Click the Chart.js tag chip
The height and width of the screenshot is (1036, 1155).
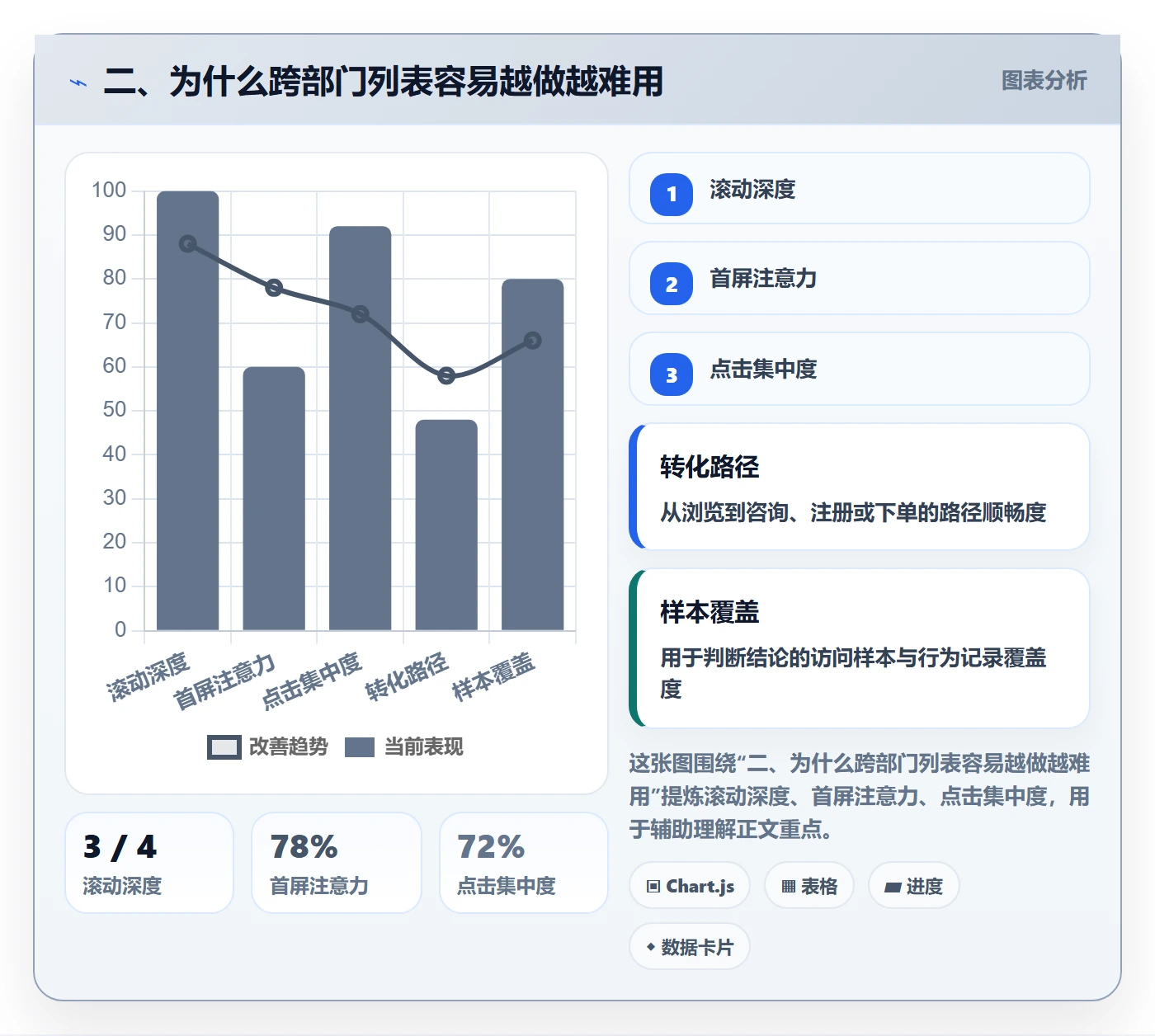point(690,886)
